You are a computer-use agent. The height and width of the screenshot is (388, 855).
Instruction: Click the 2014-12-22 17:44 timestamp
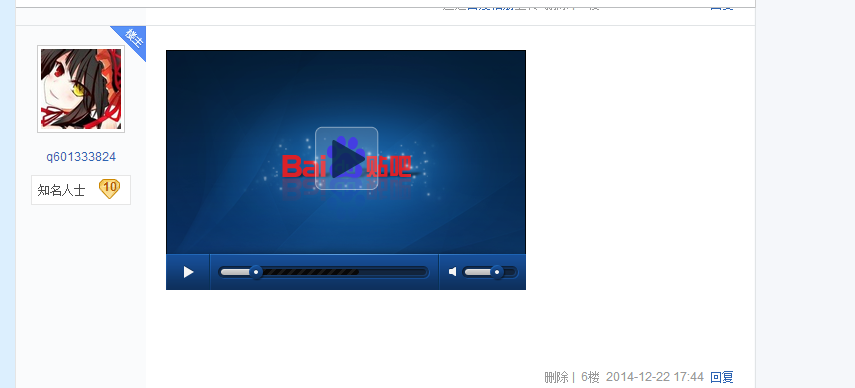click(655, 377)
